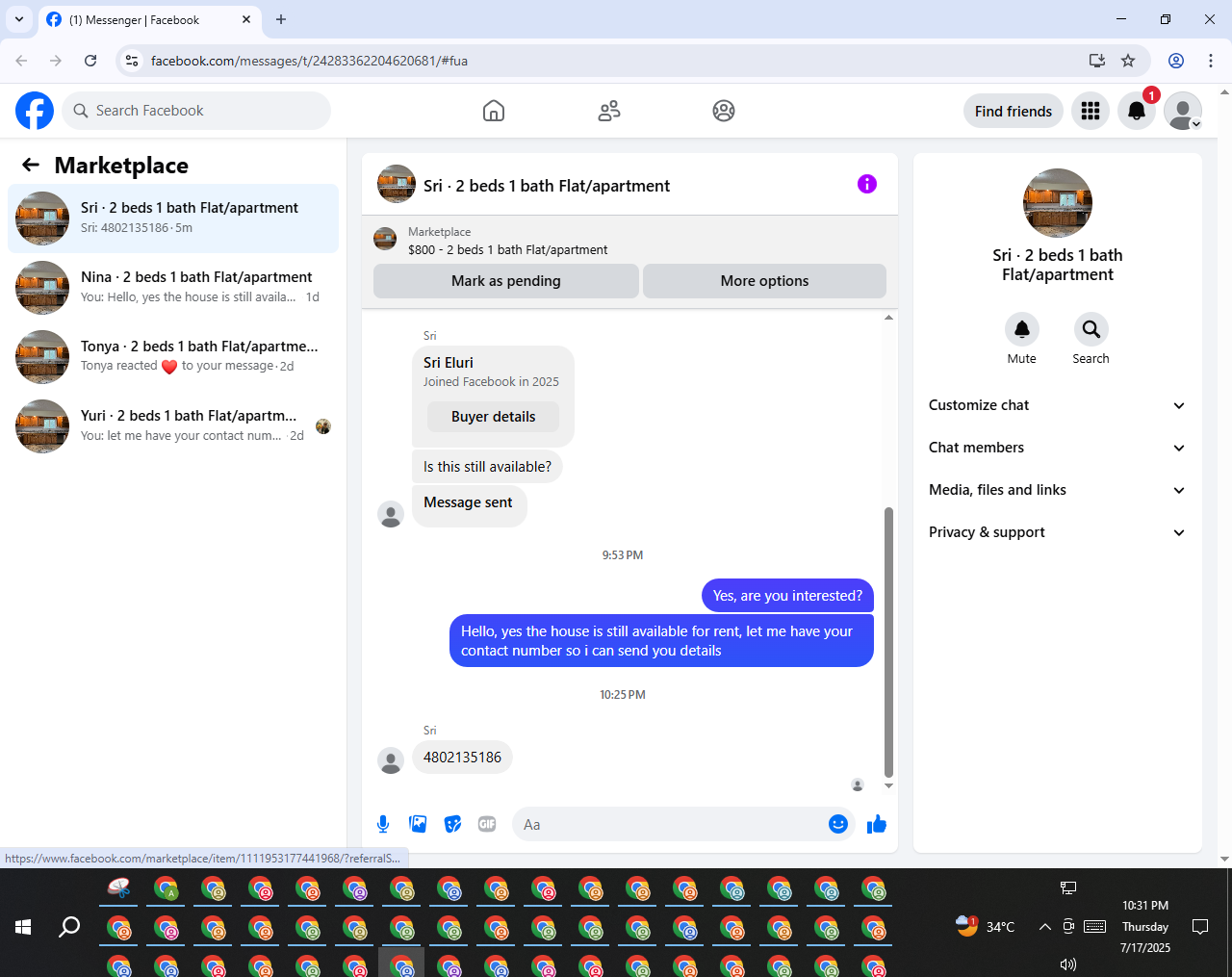Open Chrome's three-dot menu
Image resolution: width=1232 pixels, height=977 pixels.
click(1211, 61)
